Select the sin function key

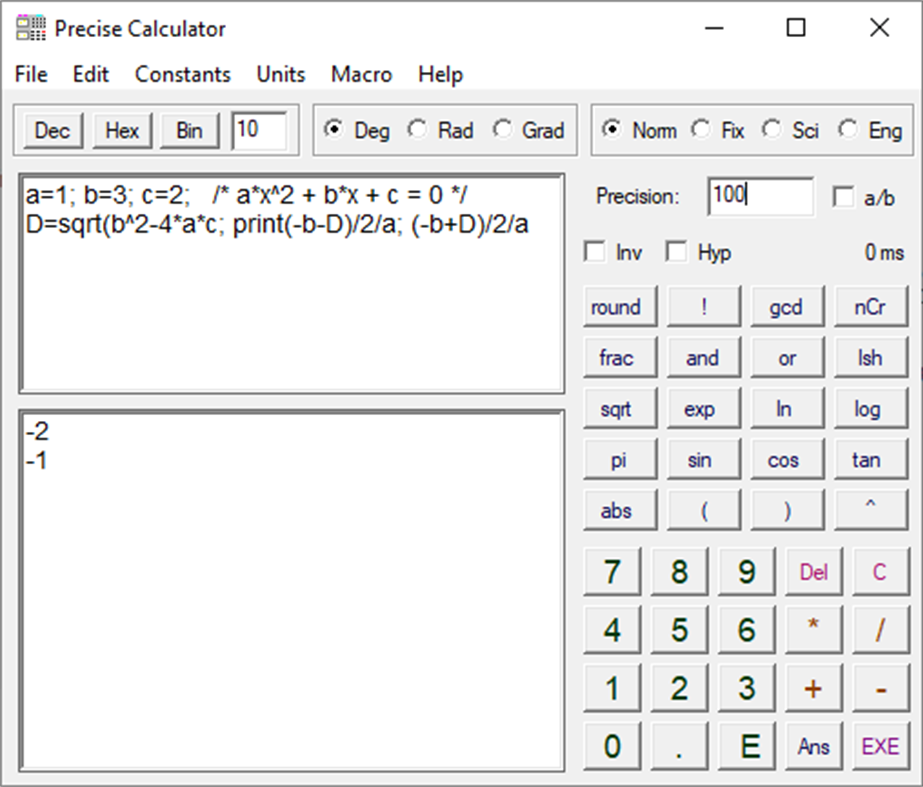tap(702, 459)
